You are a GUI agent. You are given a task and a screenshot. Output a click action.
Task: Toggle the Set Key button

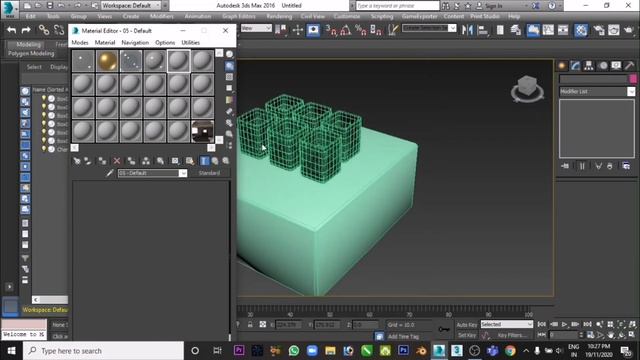(467, 335)
